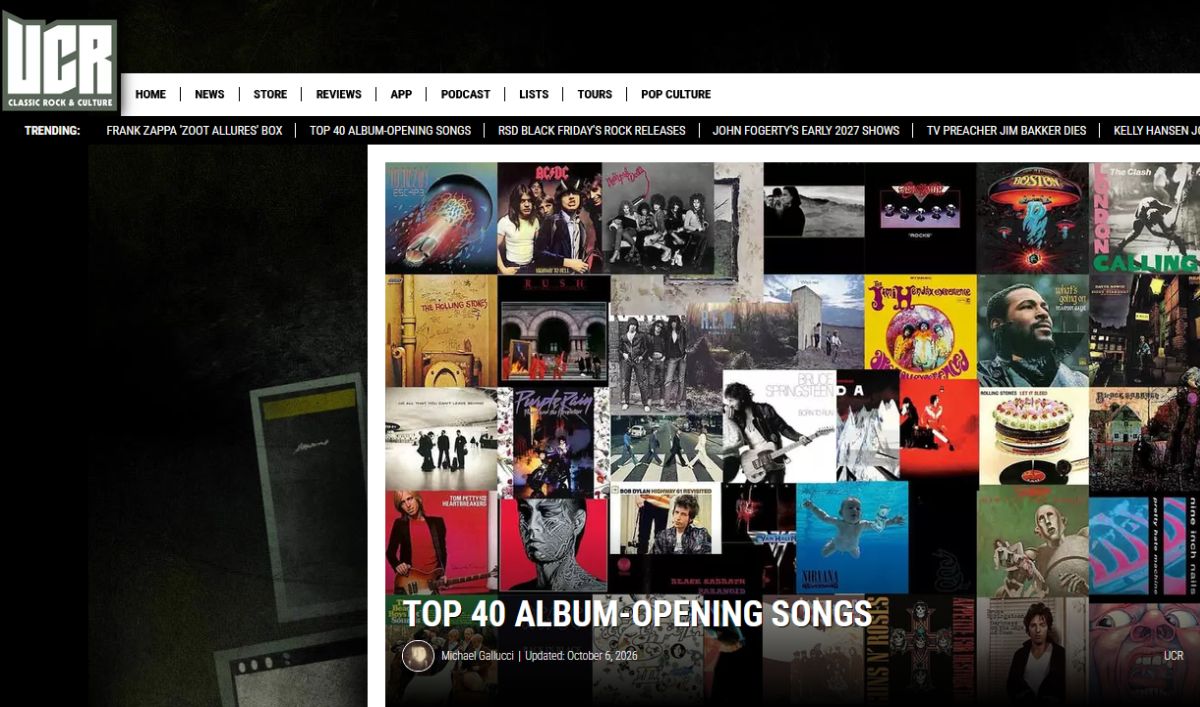
Task: Click the TRENDING: label
Action: [x=52, y=130]
